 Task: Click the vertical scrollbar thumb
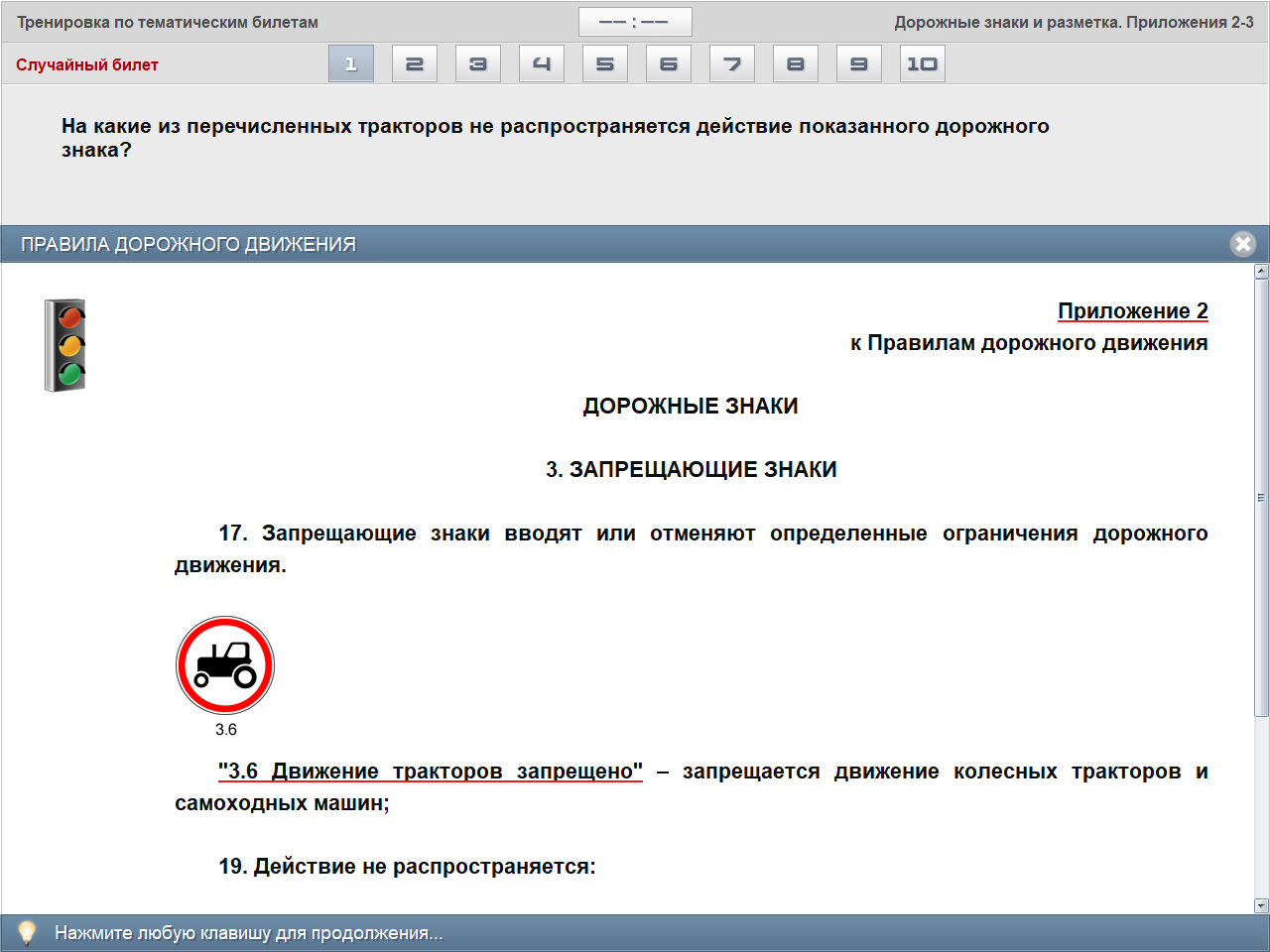[1261, 498]
